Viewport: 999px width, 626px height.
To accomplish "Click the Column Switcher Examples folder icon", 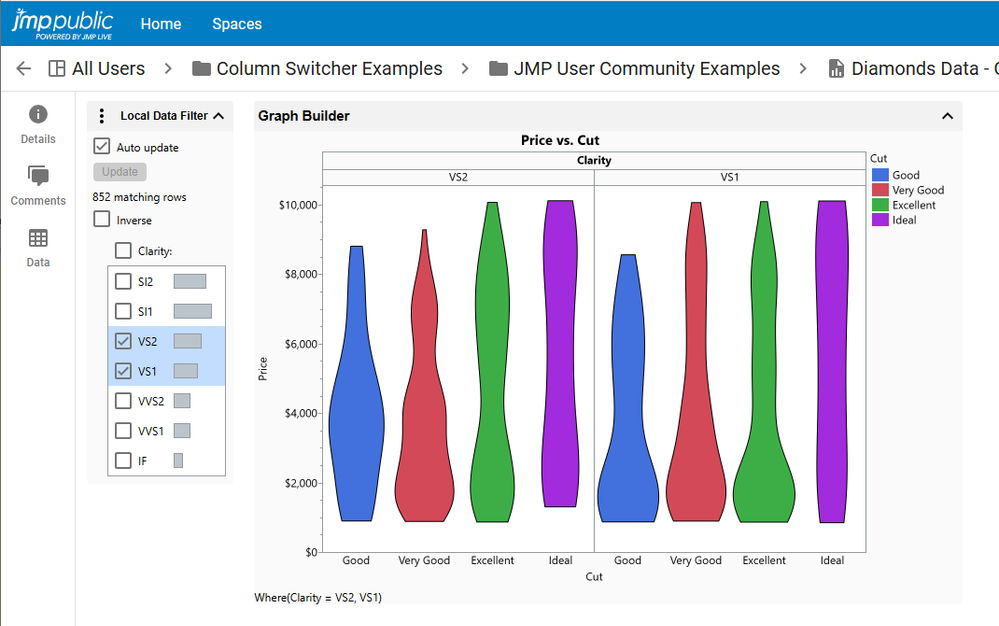I will [x=201, y=69].
